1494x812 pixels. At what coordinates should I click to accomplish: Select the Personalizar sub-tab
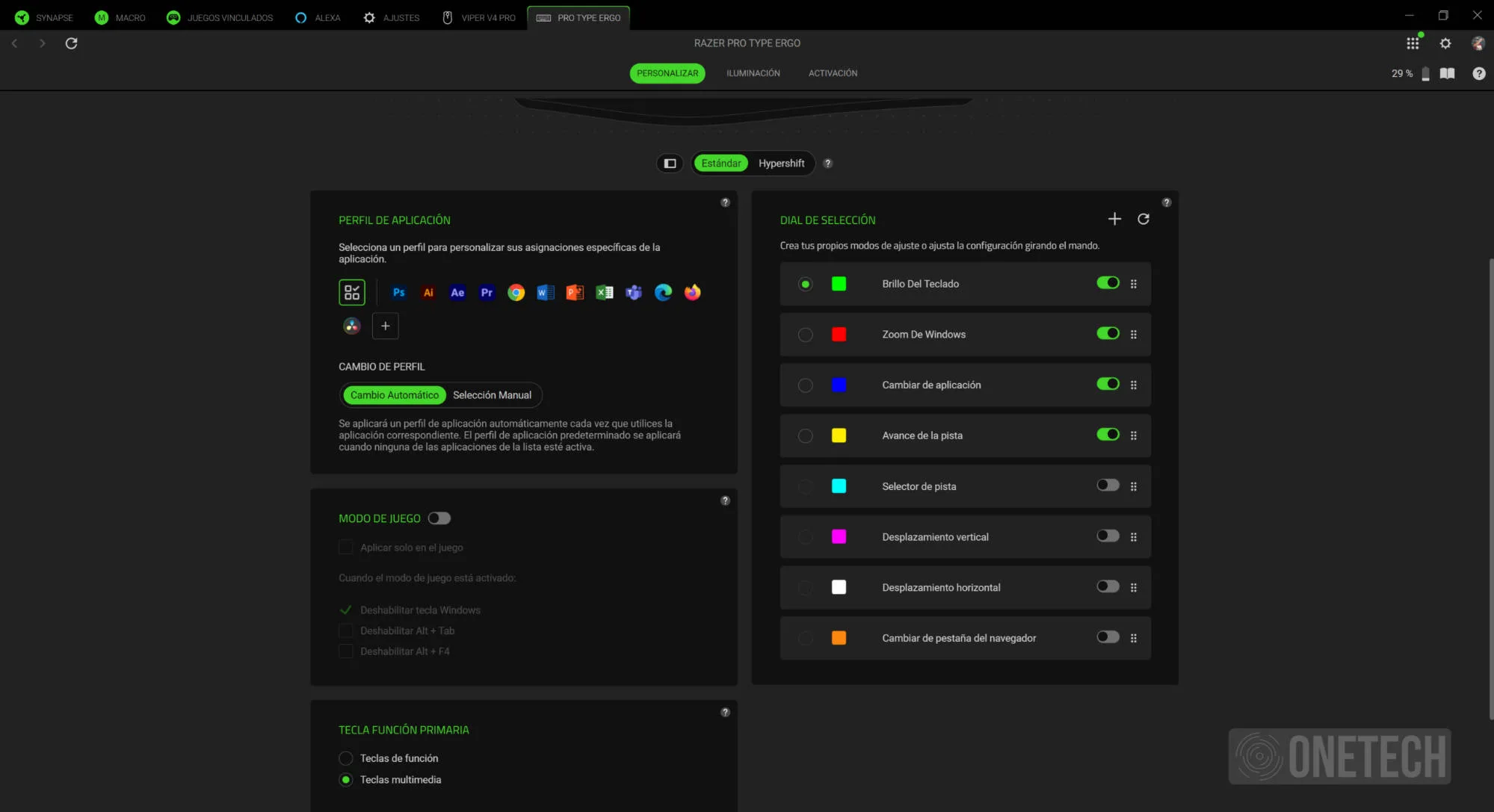[667, 73]
